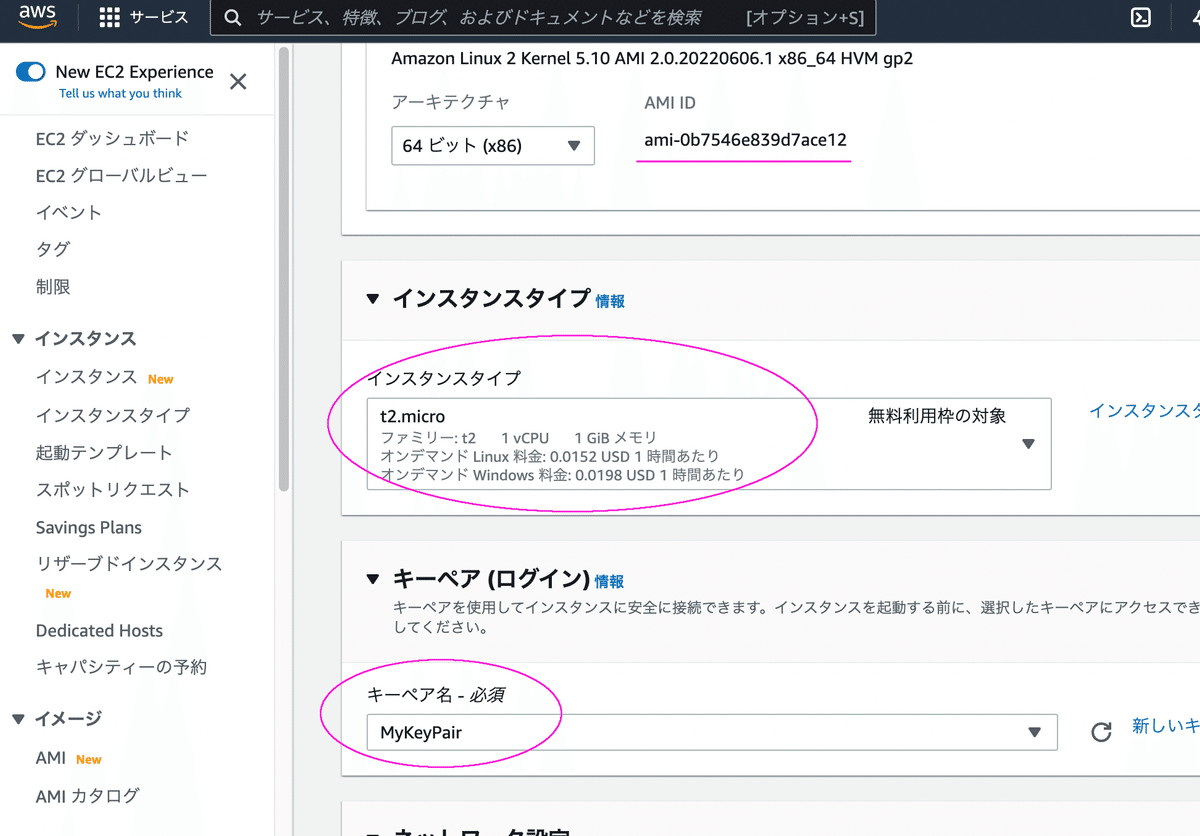Click the sidebar vertical scrollbar
The image size is (1200, 836).
point(284,270)
